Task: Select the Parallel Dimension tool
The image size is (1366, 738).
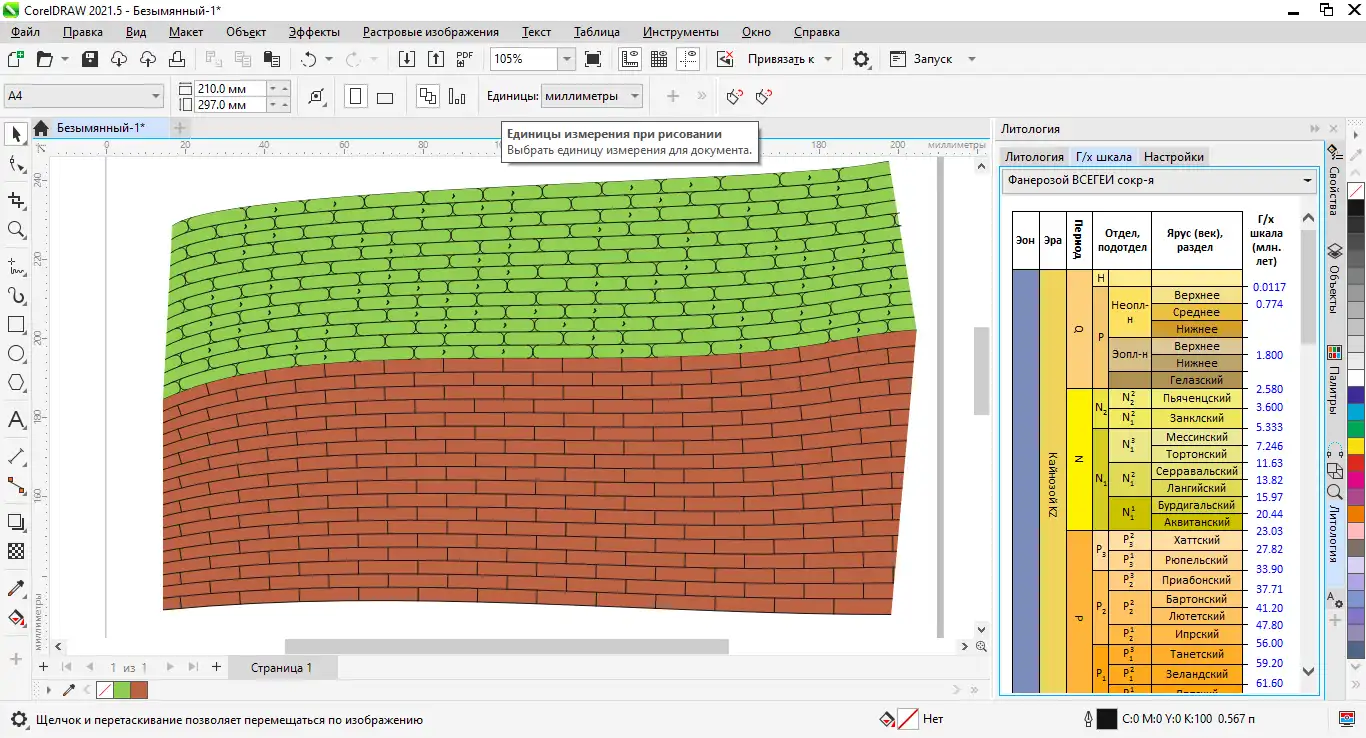Action: (x=16, y=455)
